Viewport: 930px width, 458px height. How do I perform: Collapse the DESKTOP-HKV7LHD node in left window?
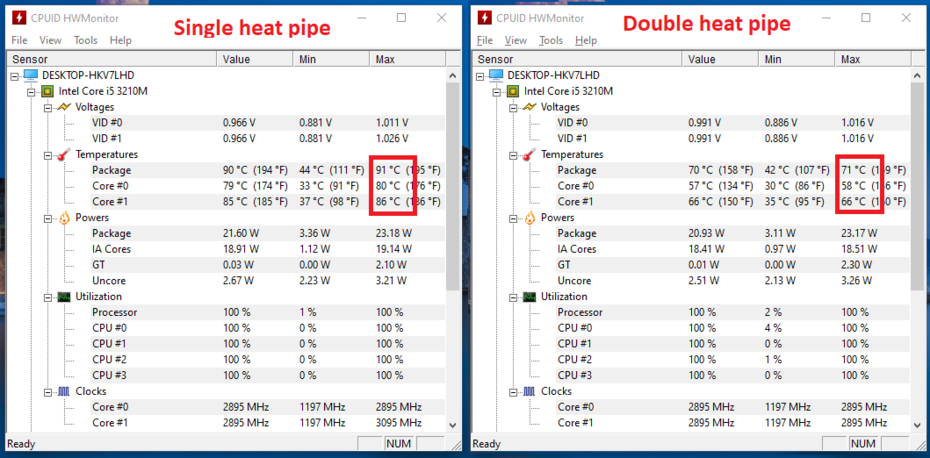click(15, 76)
